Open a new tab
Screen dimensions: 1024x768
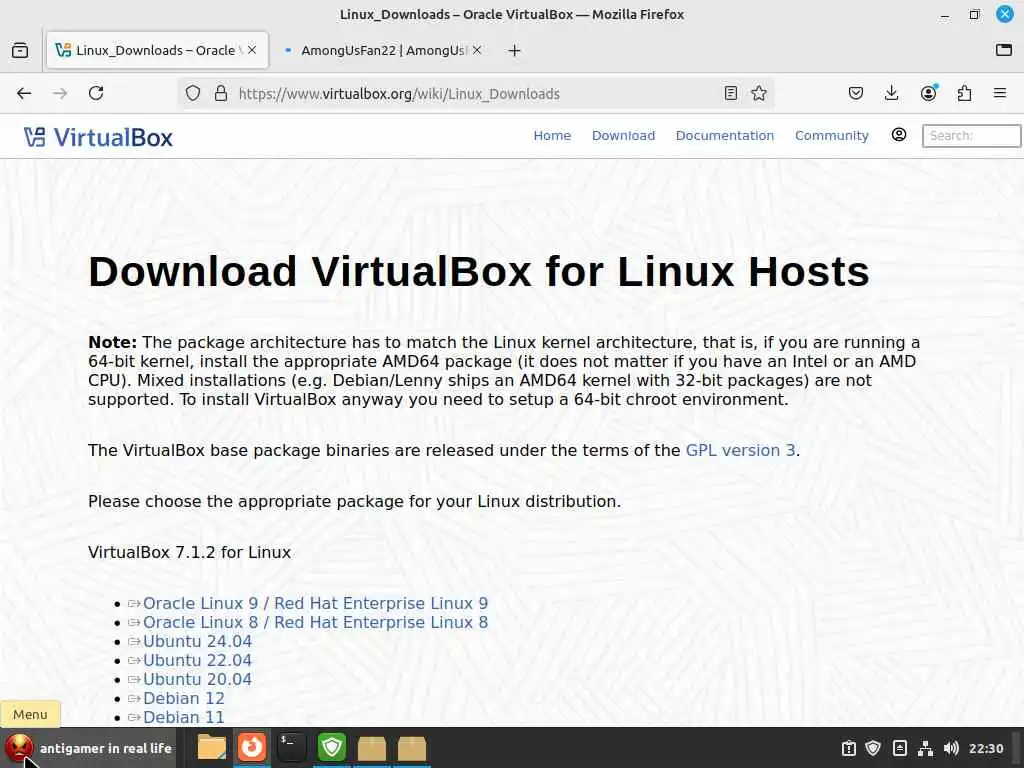(515, 50)
